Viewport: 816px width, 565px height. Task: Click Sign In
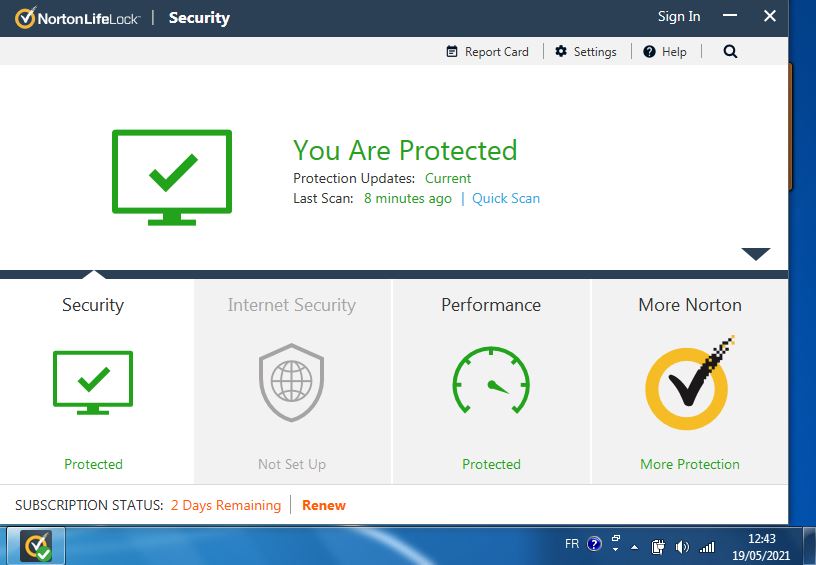click(679, 17)
